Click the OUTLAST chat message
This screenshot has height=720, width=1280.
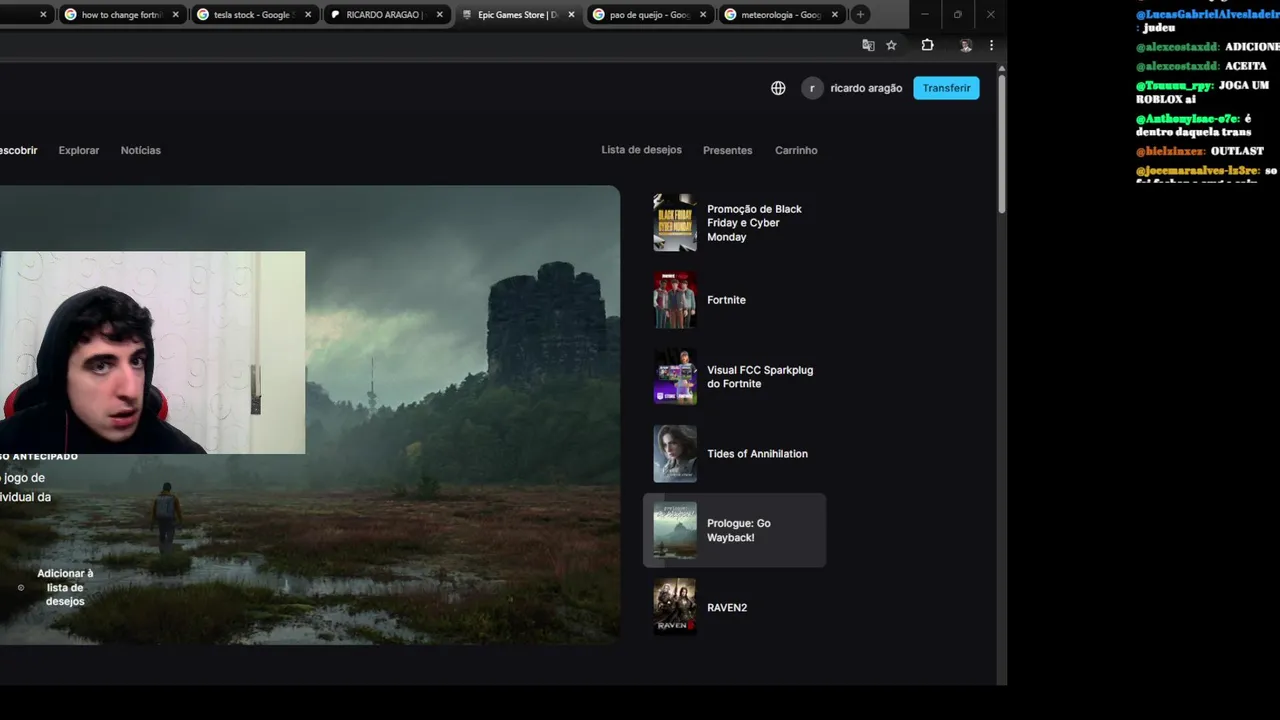coord(1200,151)
